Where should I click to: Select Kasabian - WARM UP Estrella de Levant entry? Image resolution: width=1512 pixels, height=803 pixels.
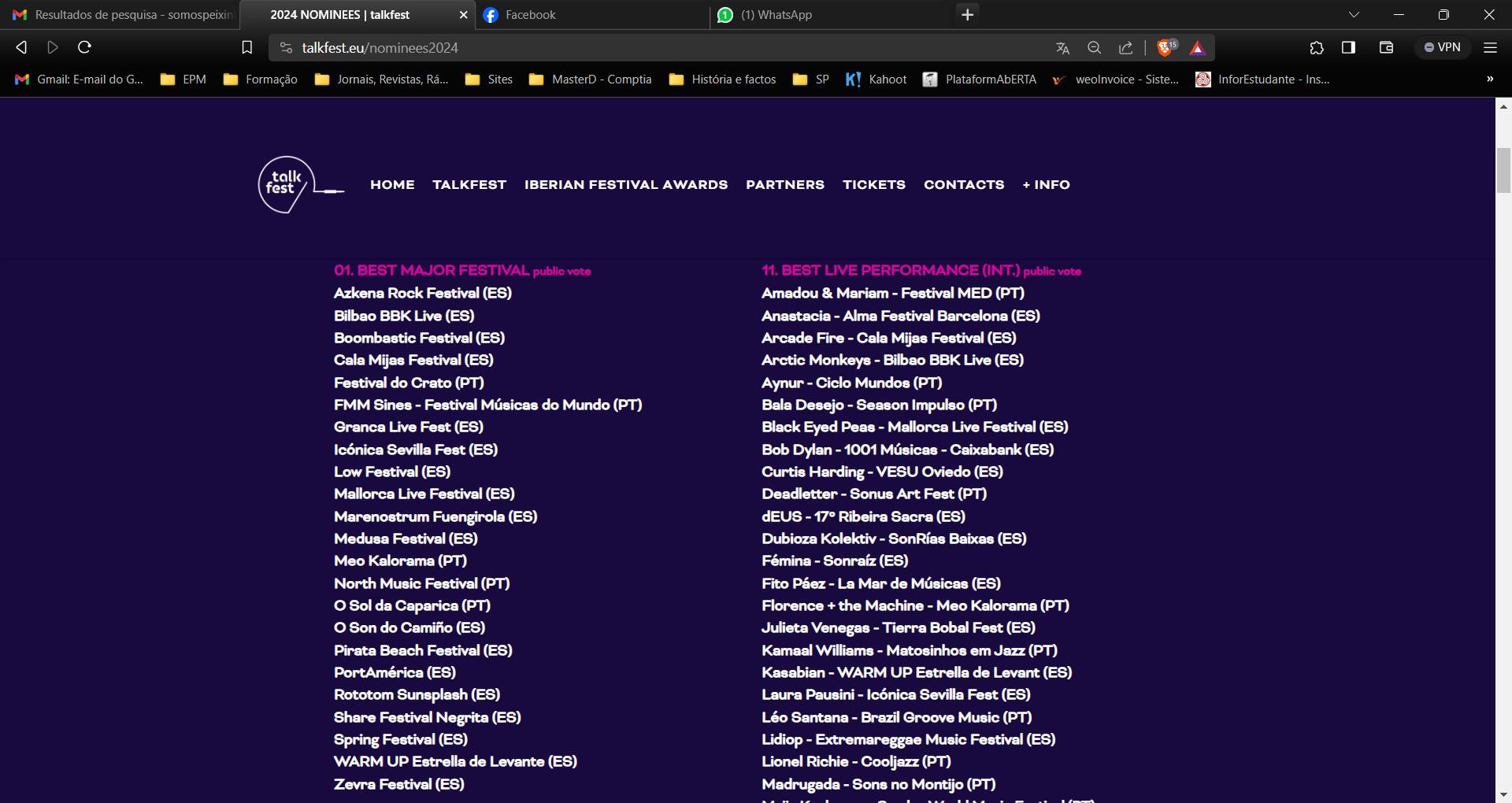(917, 672)
